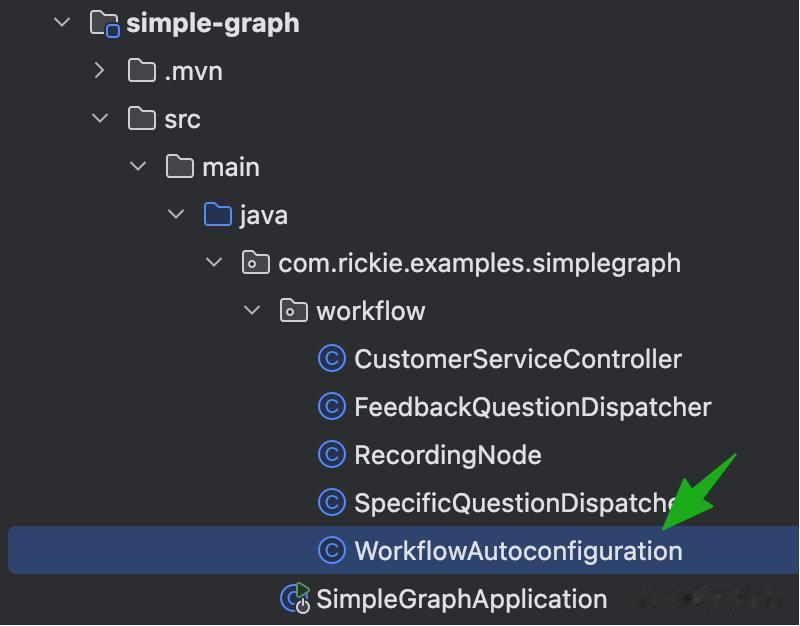
Task: Click the workflow package icon
Action: pos(293,311)
